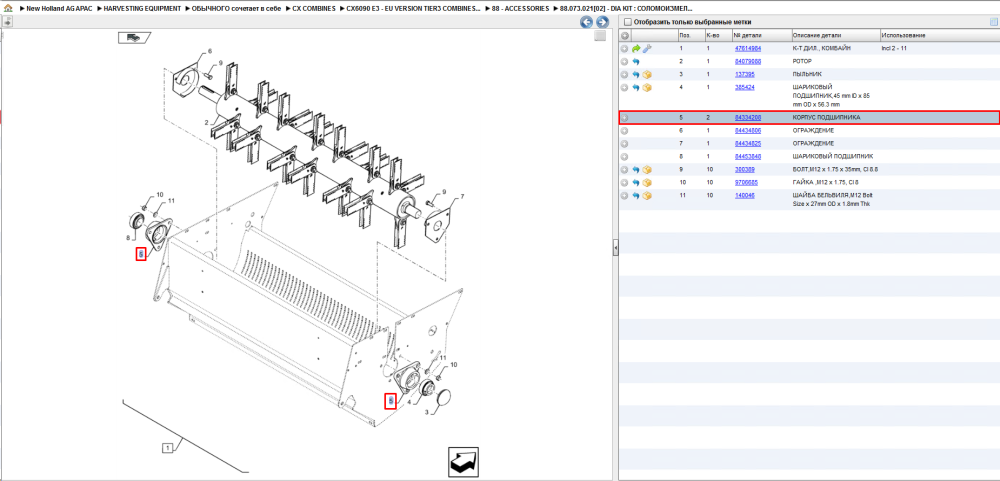The width and height of the screenshot is (1000, 481).
Task: Click the wrench icon in row 47614984
Action: tap(647, 48)
